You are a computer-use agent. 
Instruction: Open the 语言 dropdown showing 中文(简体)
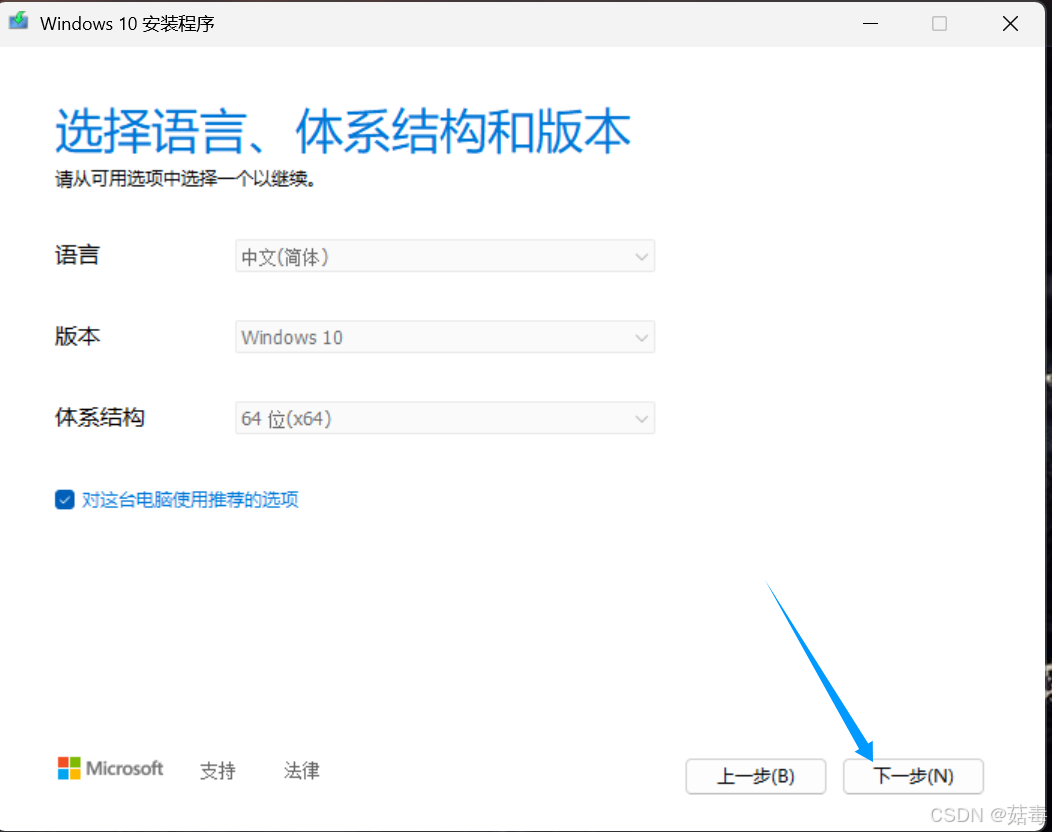click(x=445, y=256)
